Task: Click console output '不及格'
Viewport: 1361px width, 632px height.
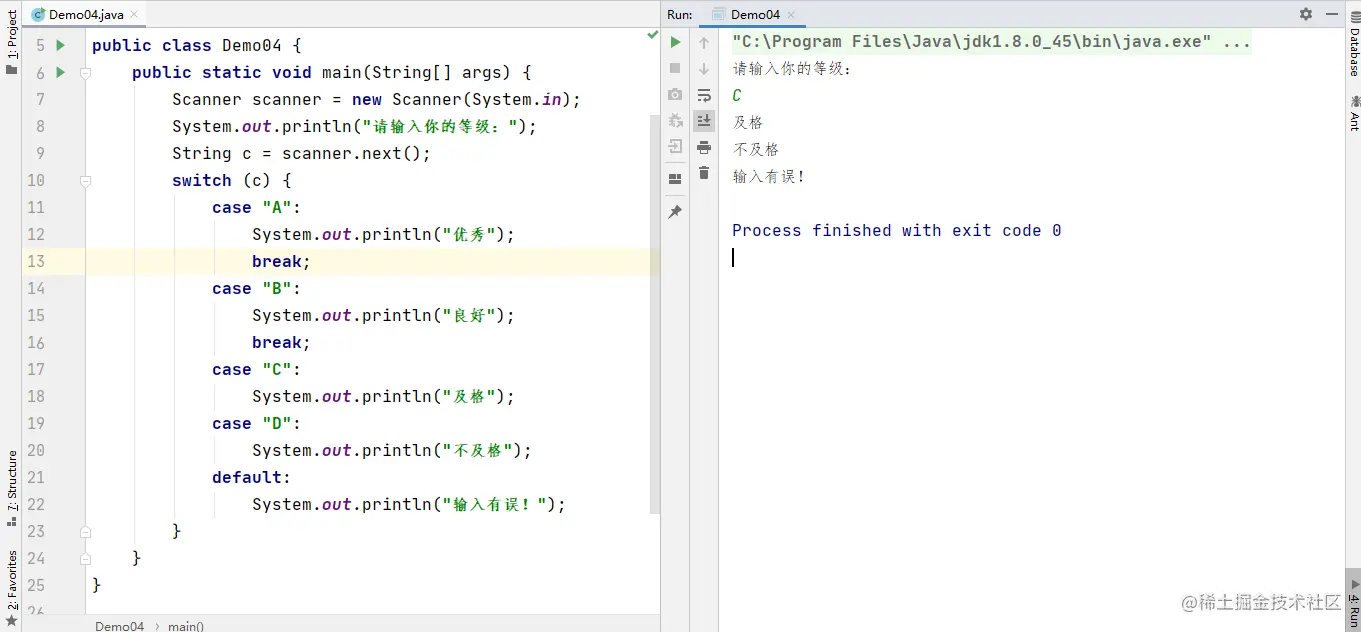Action: 756,149
